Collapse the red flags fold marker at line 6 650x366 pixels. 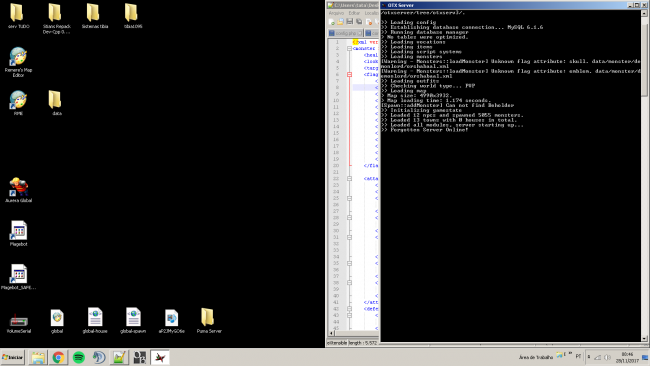tap(349, 75)
